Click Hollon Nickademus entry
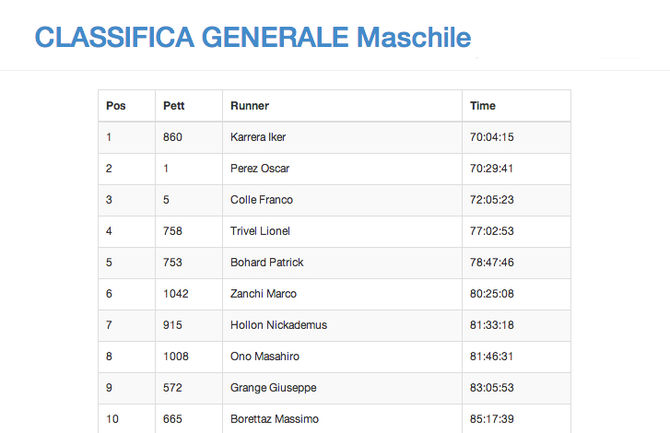Image resolution: width=670 pixels, height=433 pixels. 278,325
